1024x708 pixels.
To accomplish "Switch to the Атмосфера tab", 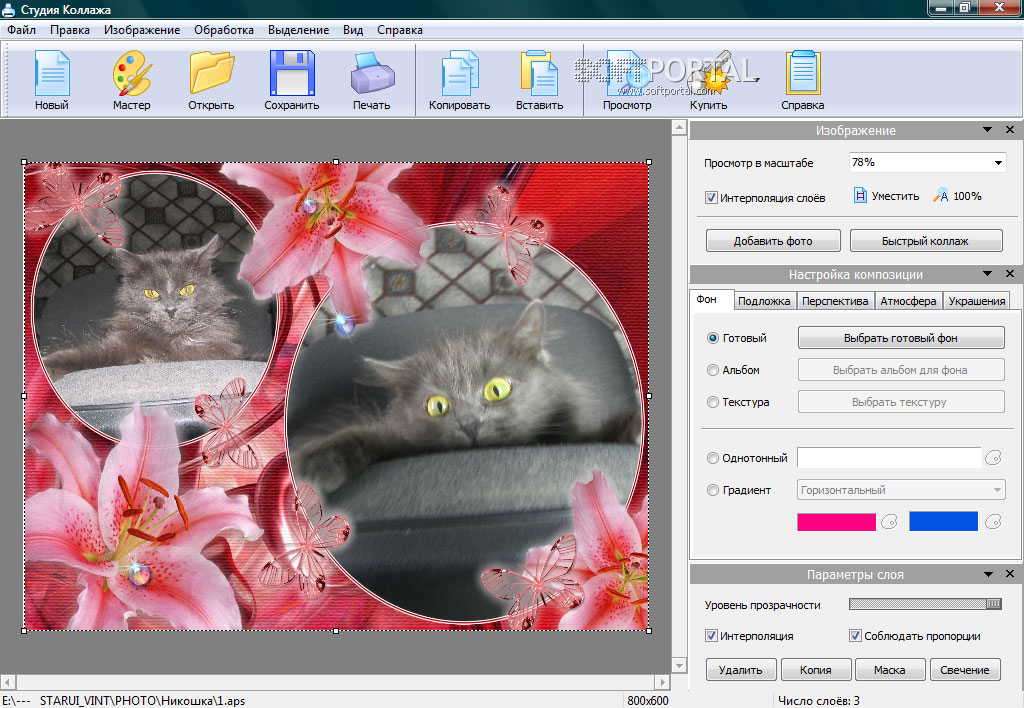I will point(908,301).
